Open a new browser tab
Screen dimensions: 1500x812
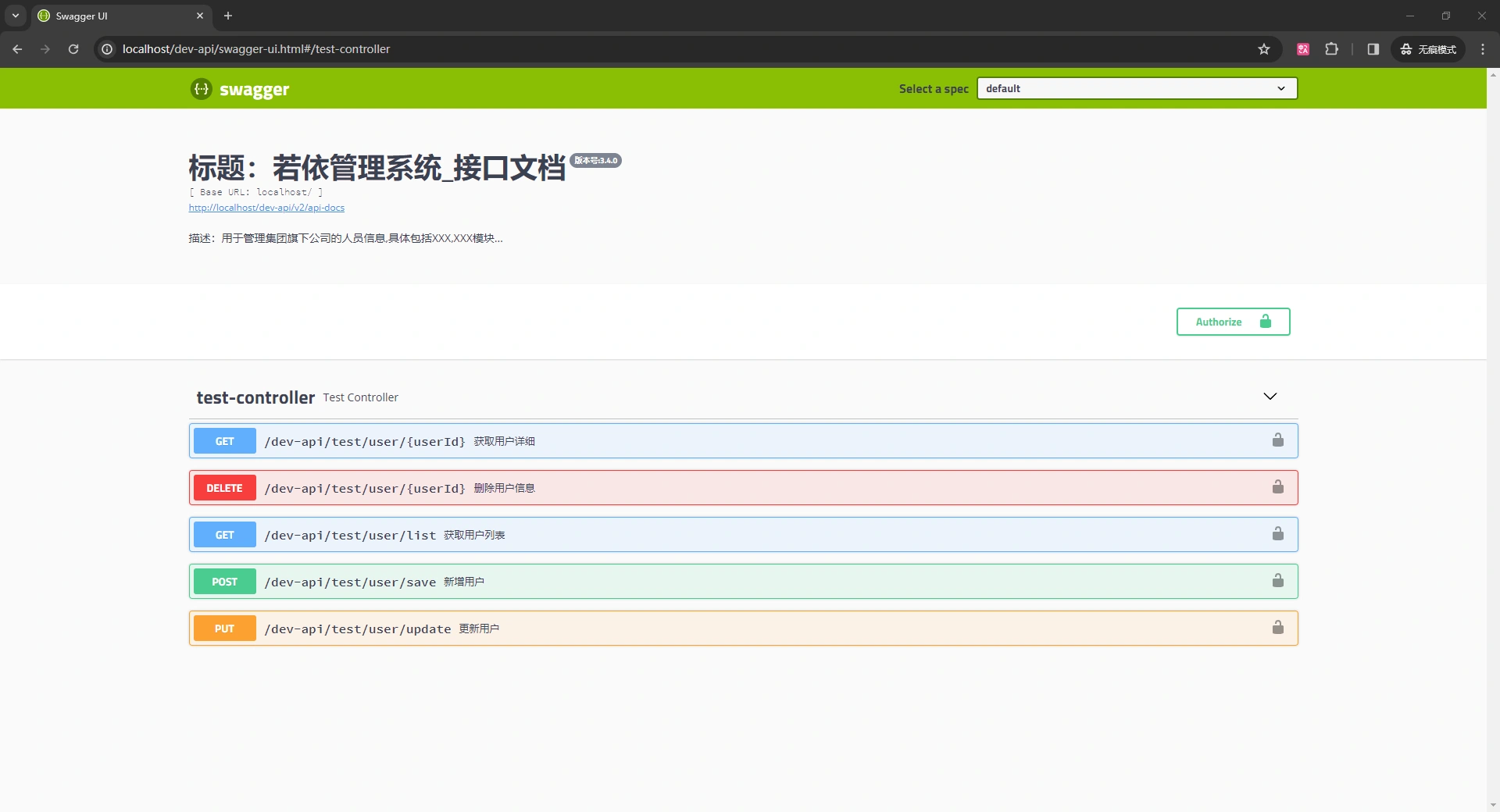tap(228, 16)
